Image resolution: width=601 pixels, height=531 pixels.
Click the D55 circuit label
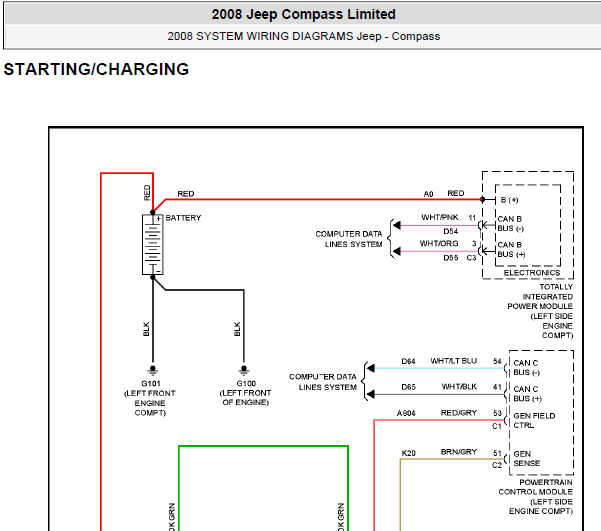coord(450,258)
